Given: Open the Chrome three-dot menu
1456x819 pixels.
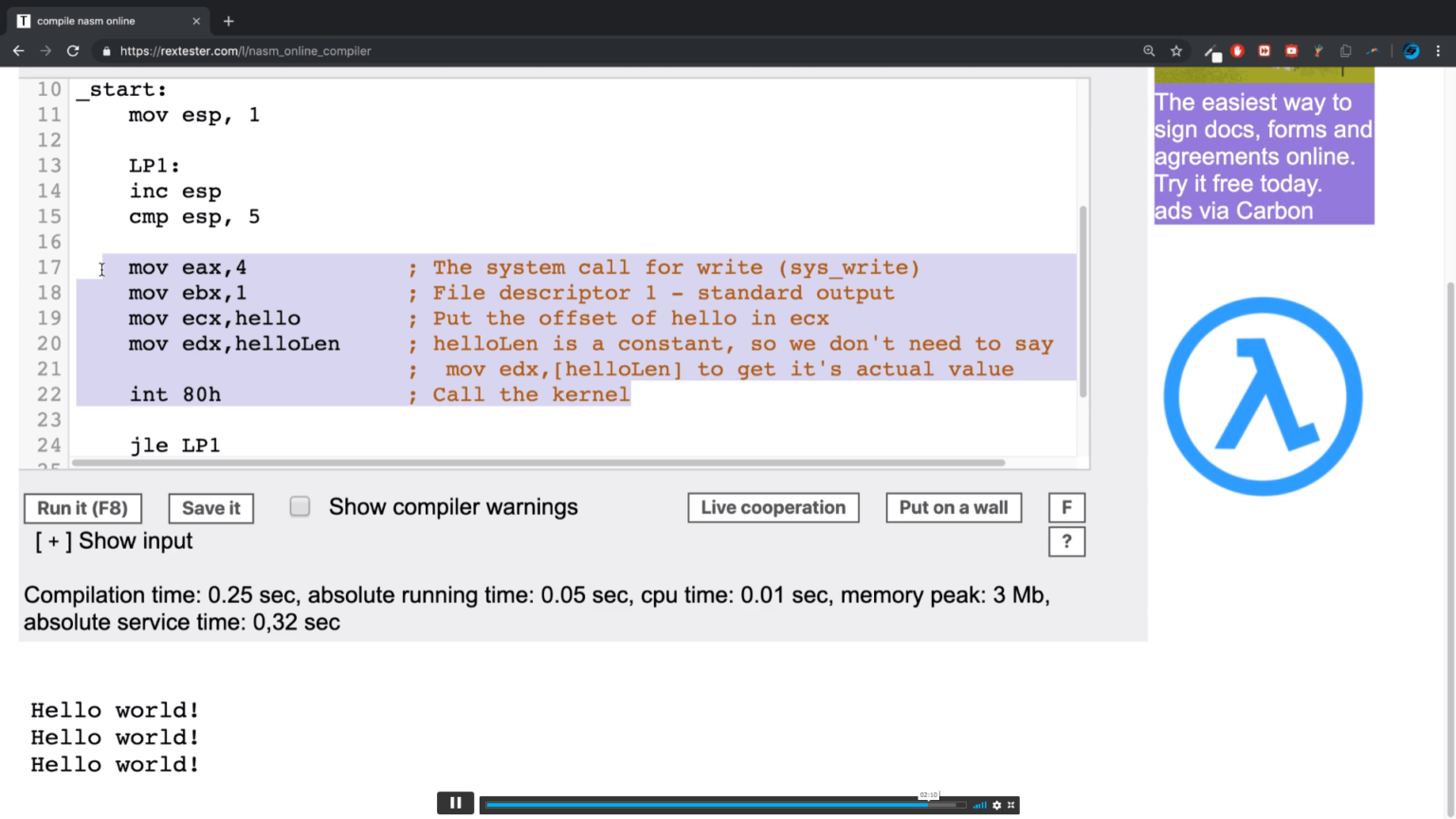Looking at the screenshot, I should (x=1438, y=51).
